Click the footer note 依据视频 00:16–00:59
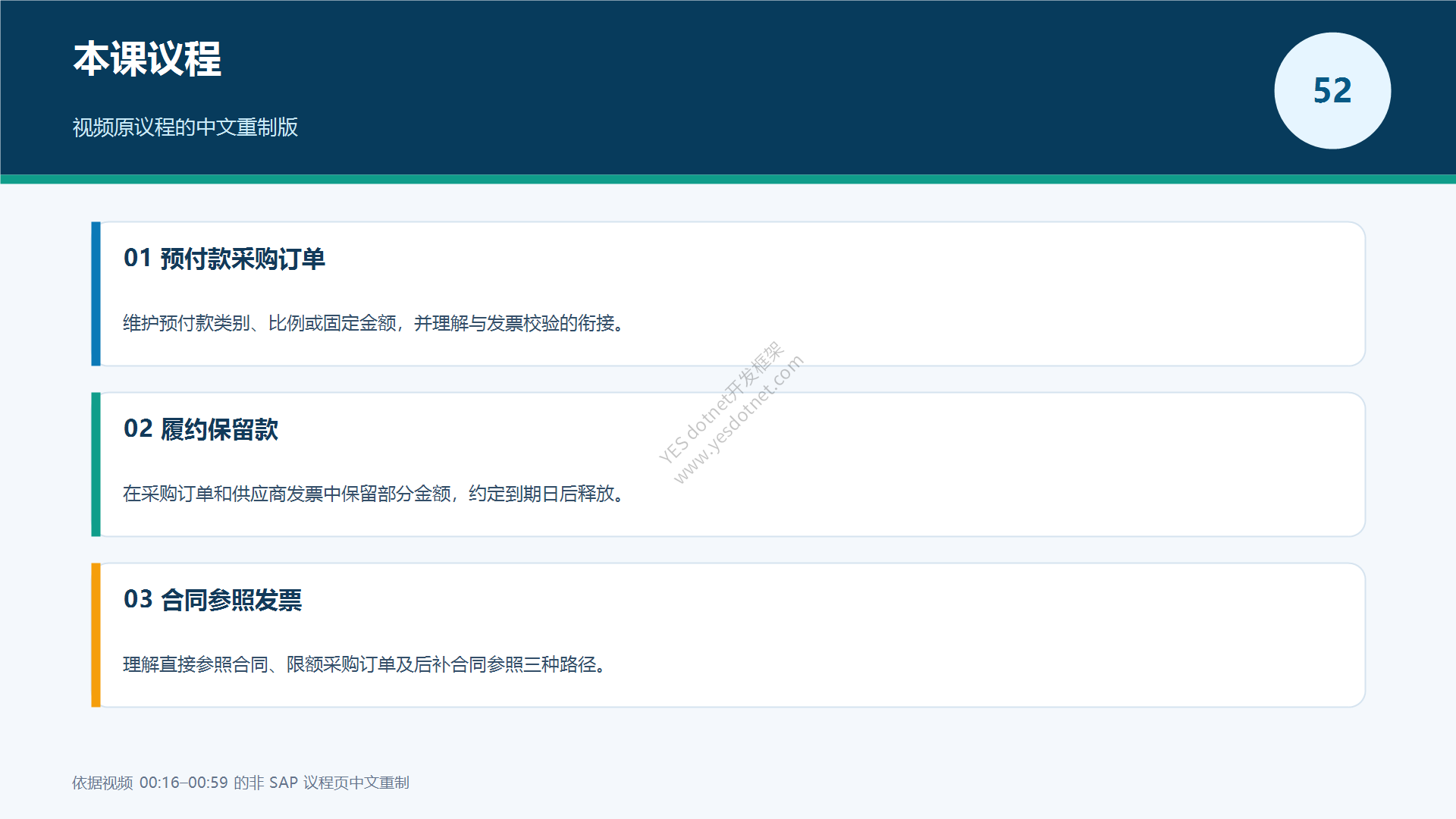The image size is (1456, 819). pyautogui.click(x=150, y=783)
